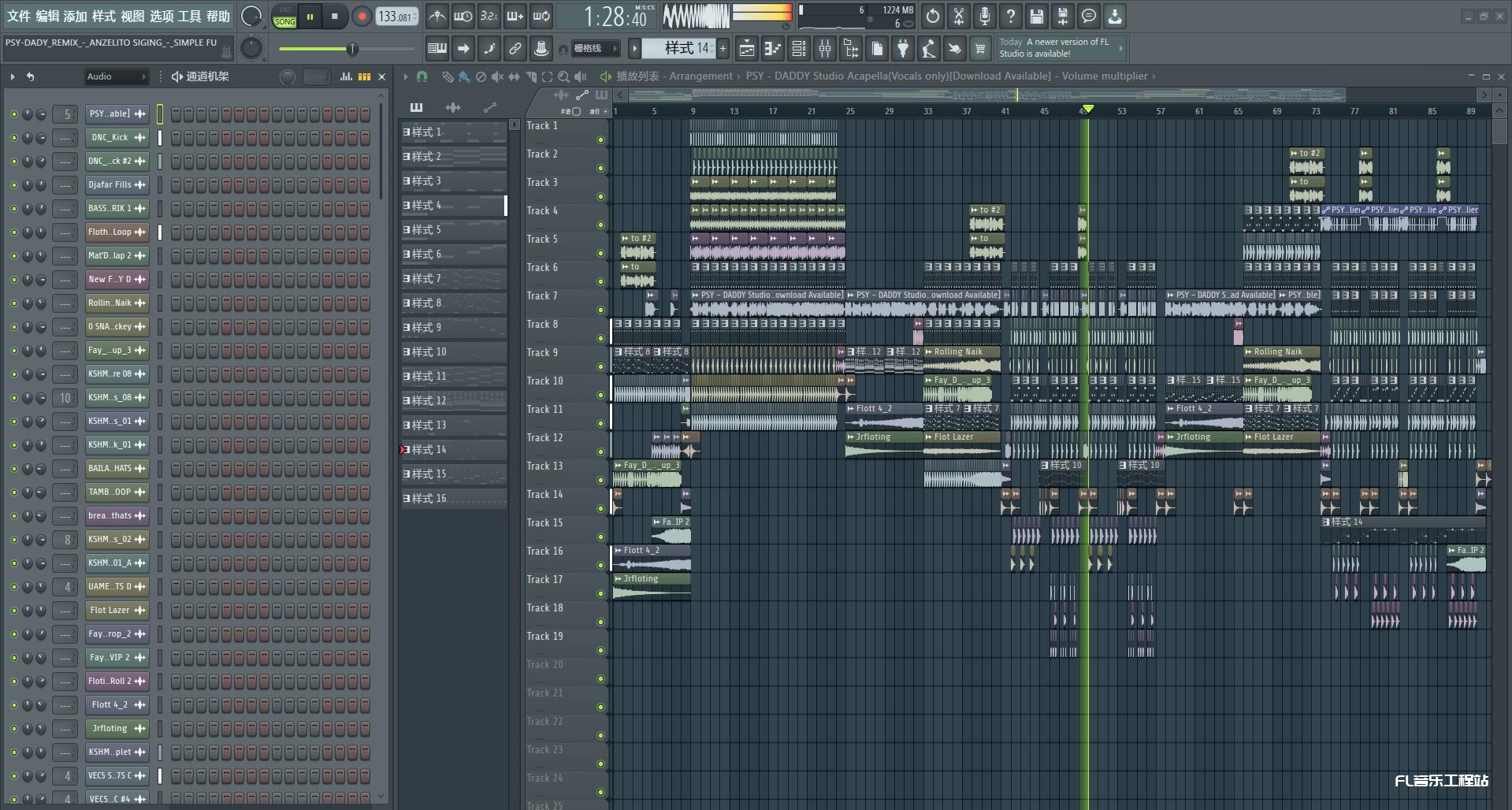Click the tempo display 133.081
Screen dimensions: 1512x810
point(397,16)
